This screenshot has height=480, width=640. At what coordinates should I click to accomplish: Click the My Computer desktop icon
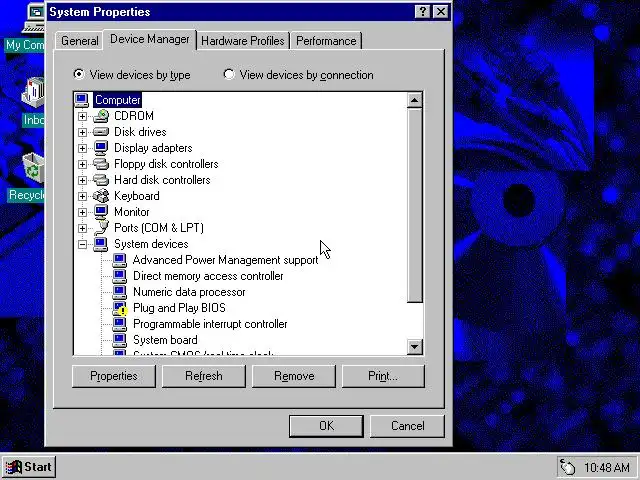pos(34,18)
